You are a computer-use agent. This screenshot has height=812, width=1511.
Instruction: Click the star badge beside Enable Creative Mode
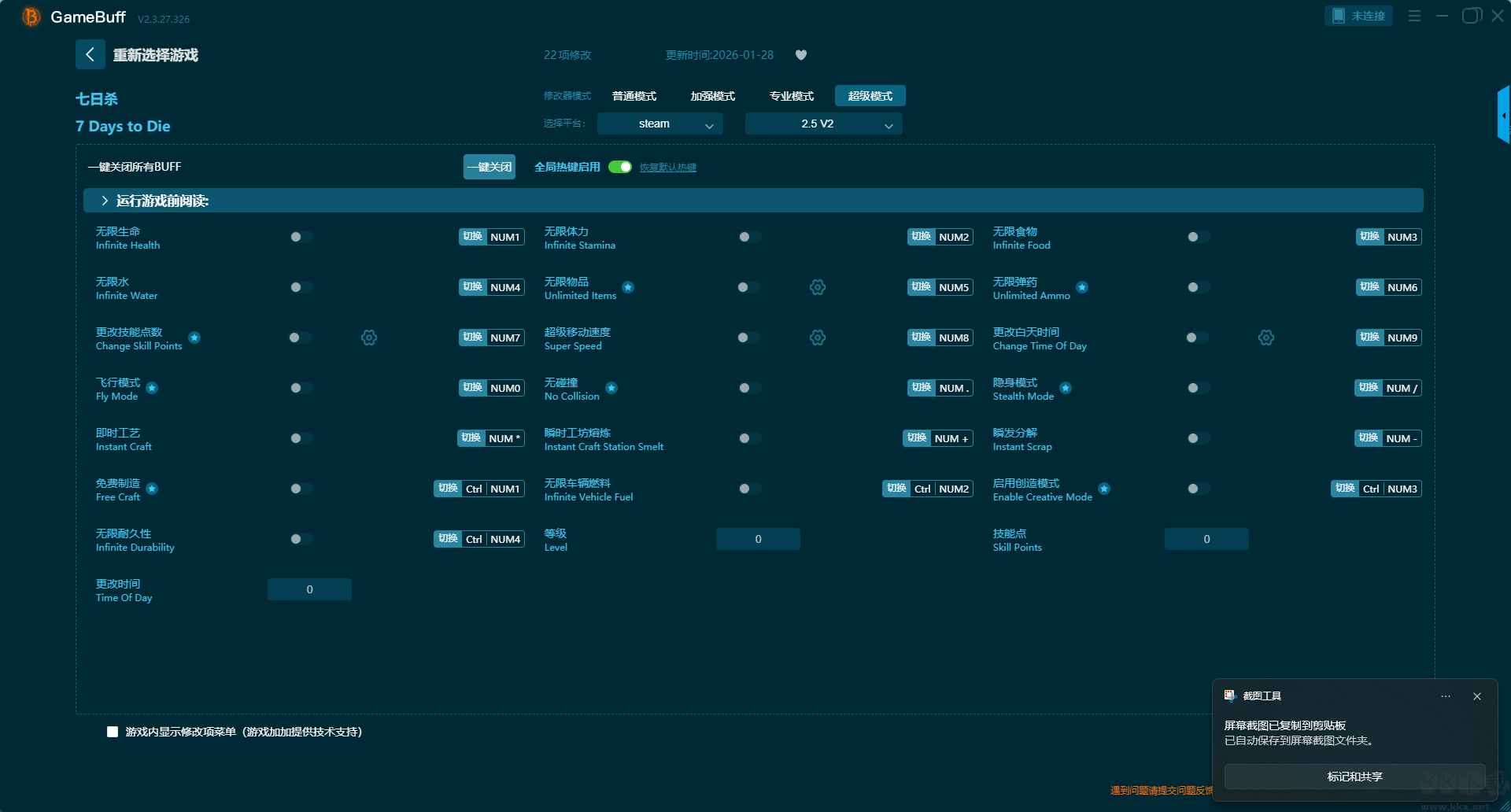[x=1105, y=489]
